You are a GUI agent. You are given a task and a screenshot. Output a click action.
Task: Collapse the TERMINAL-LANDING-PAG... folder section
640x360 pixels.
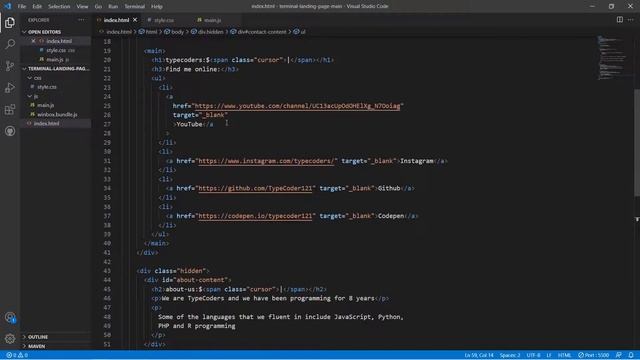[56, 69]
